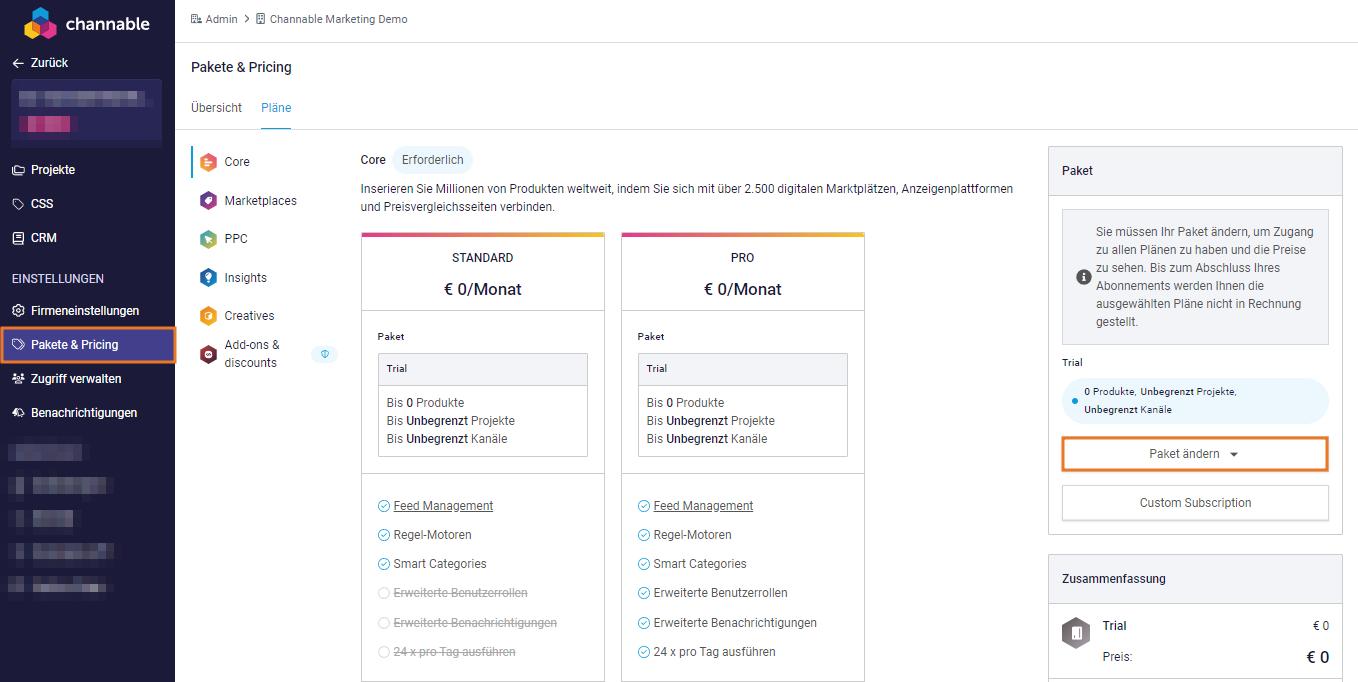Viewport: 1358px width, 682px height.
Task: Click the Firmeneinstellungen gear icon
Action: pos(18,311)
